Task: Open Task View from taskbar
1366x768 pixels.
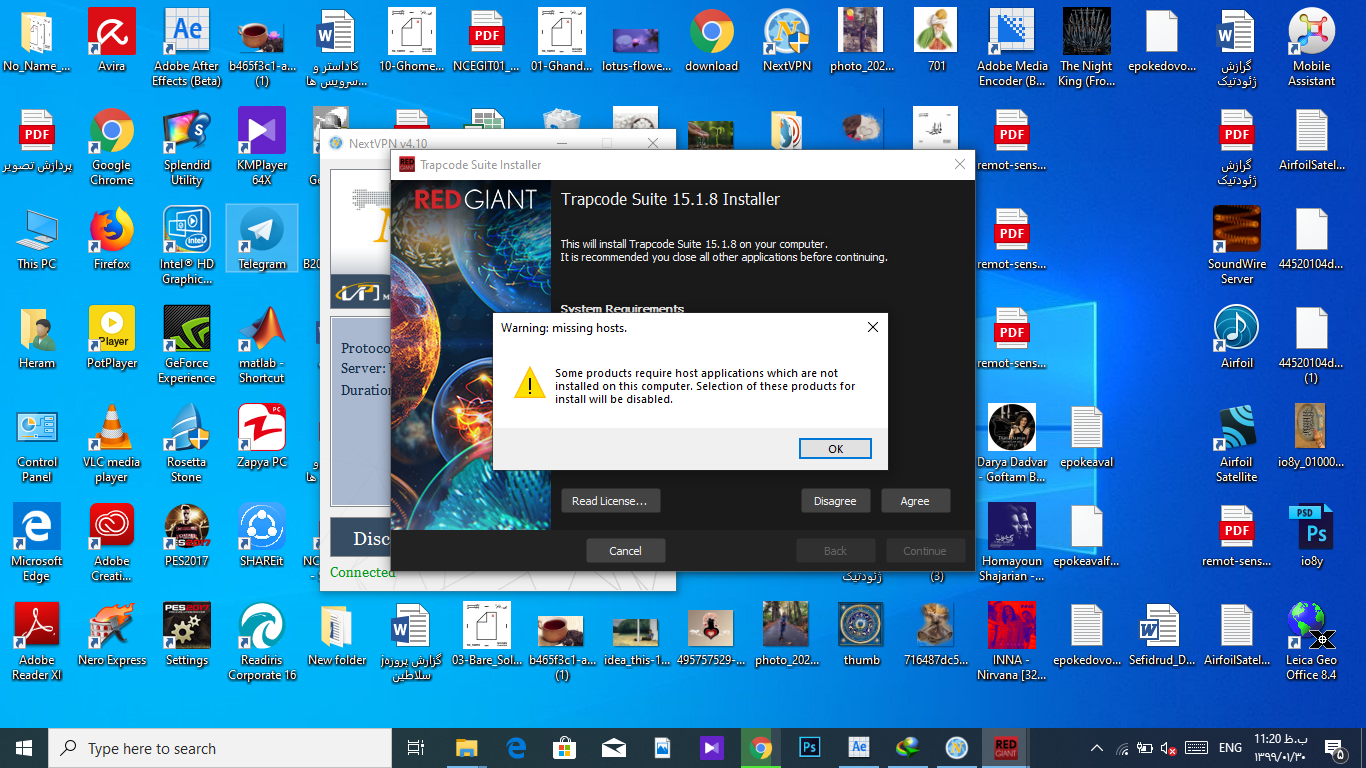Action: tap(416, 748)
